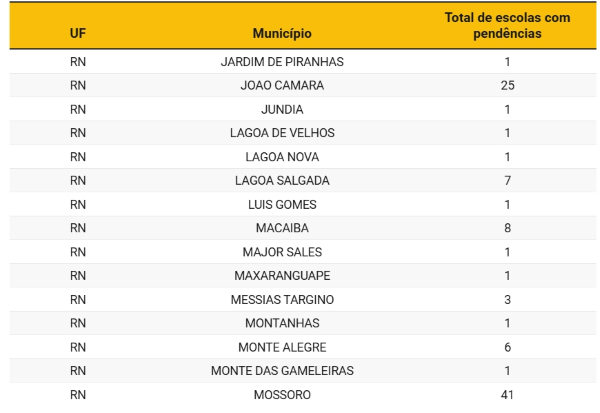Select the MAXARANGUAPE cell

point(282,276)
